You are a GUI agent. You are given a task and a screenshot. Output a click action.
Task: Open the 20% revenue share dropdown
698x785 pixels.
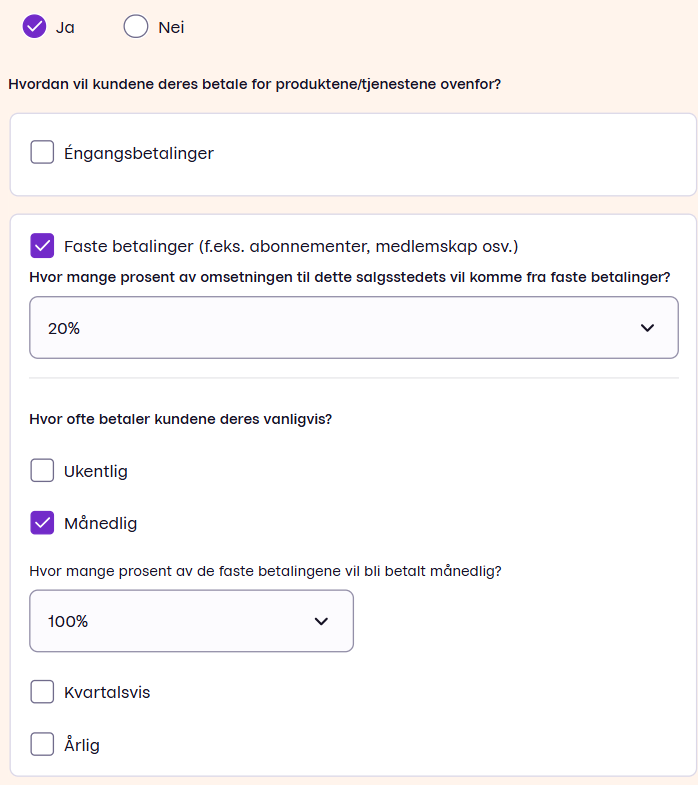340,328
